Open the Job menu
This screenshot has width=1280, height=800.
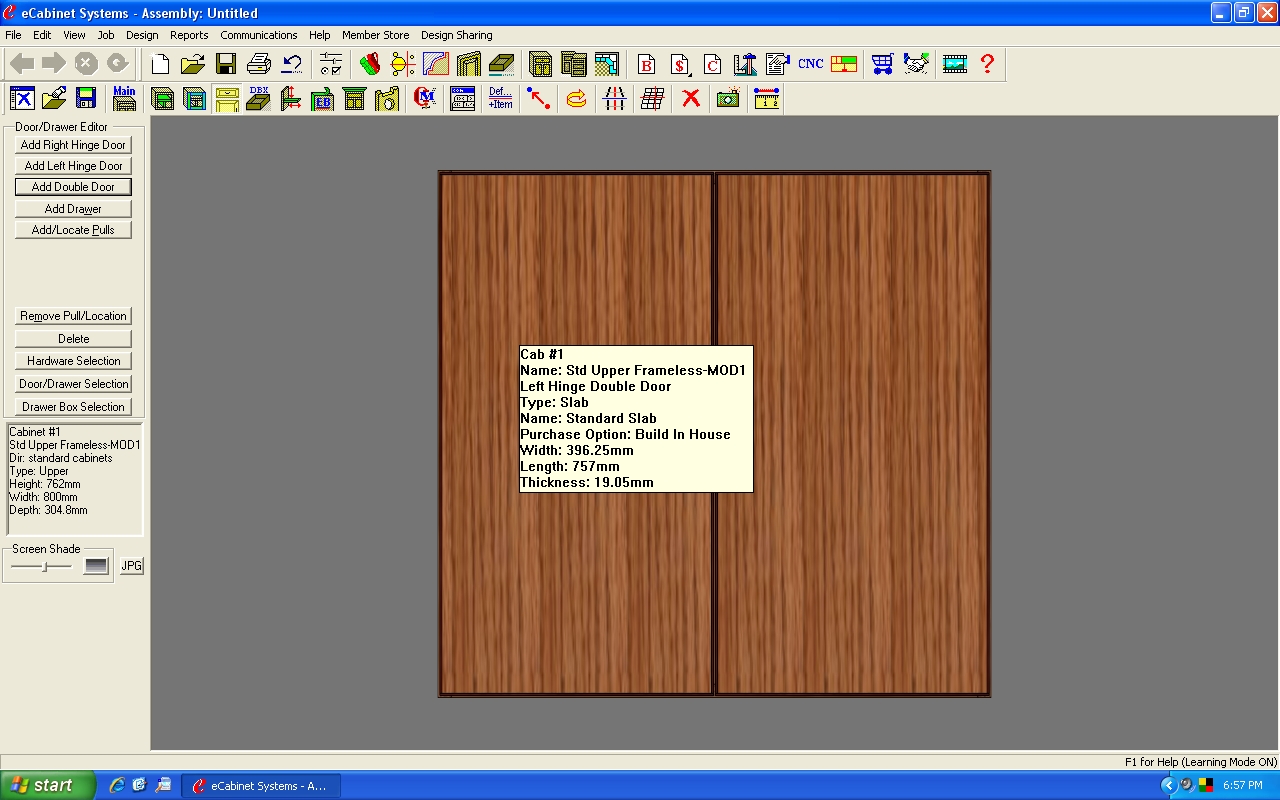coord(106,35)
